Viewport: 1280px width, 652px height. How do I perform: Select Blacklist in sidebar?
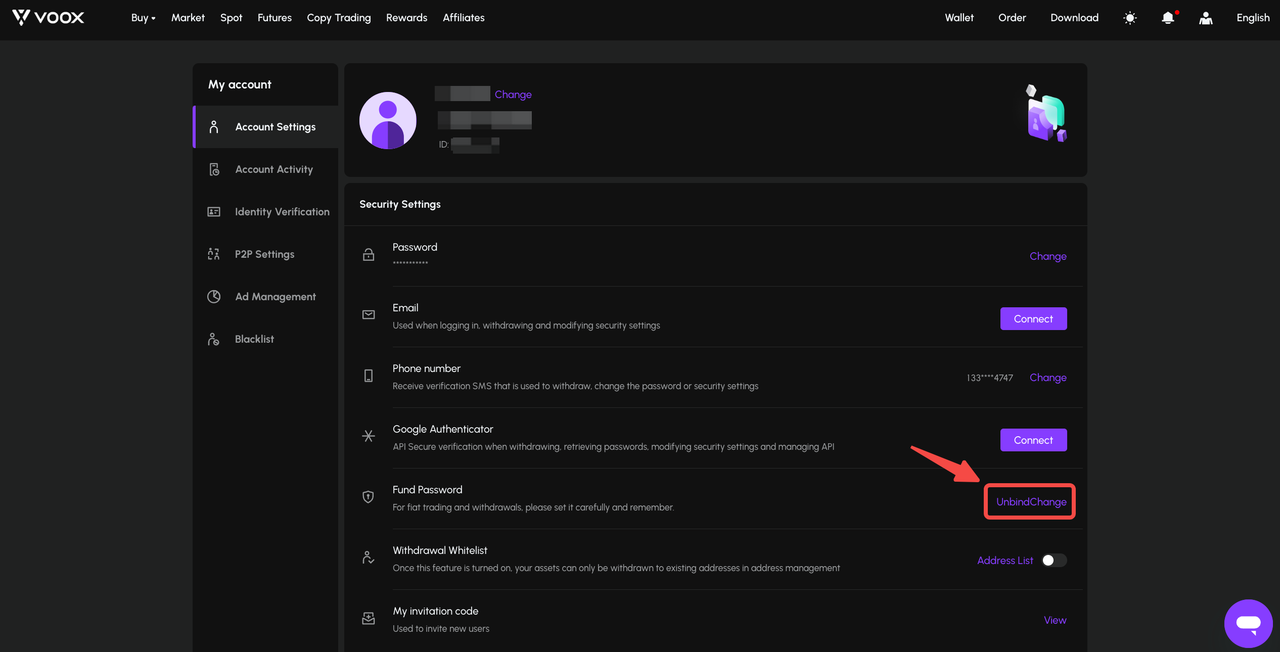coord(266,339)
